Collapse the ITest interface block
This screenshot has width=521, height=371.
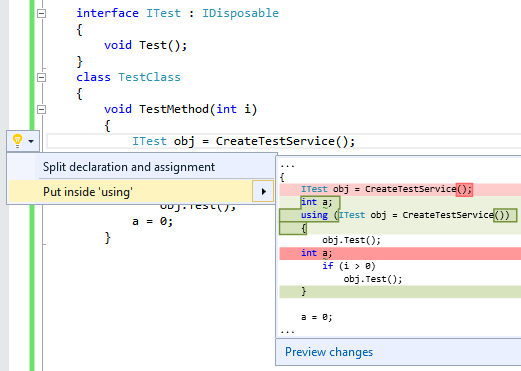click(41, 13)
